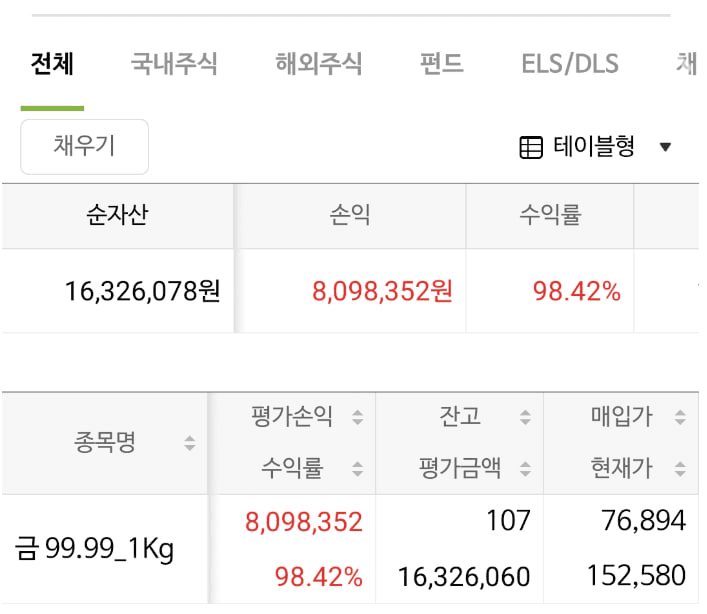
Task: Sort by 수익률 using its arrows
Action: click(x=357, y=468)
